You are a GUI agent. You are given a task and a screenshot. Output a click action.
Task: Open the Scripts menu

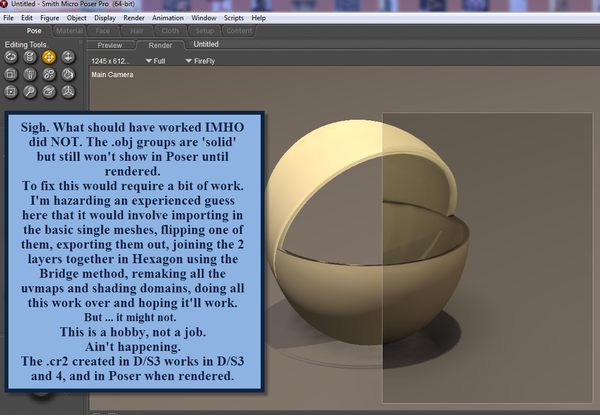click(x=234, y=18)
